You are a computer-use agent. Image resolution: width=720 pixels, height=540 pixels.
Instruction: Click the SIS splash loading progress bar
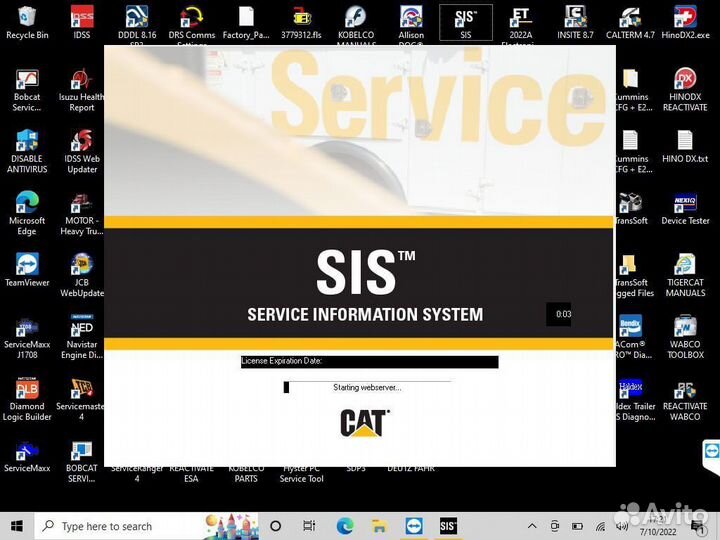[367, 387]
